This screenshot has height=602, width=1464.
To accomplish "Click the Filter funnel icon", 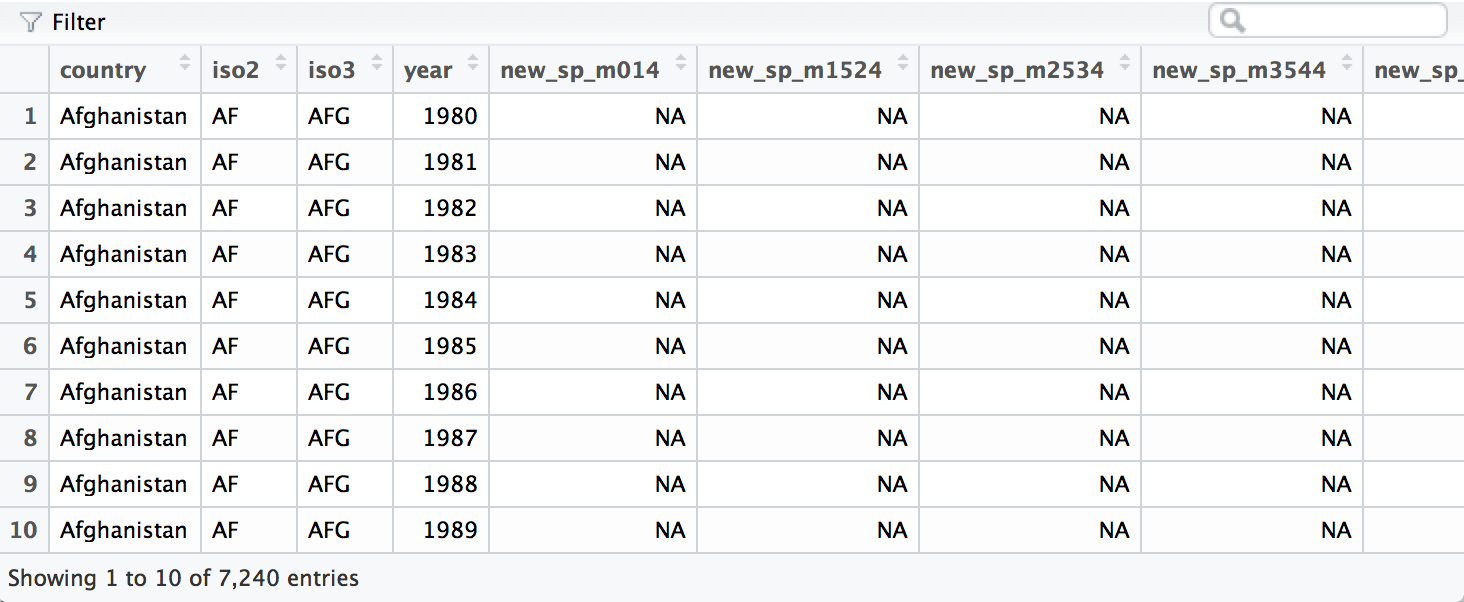I will [x=31, y=22].
